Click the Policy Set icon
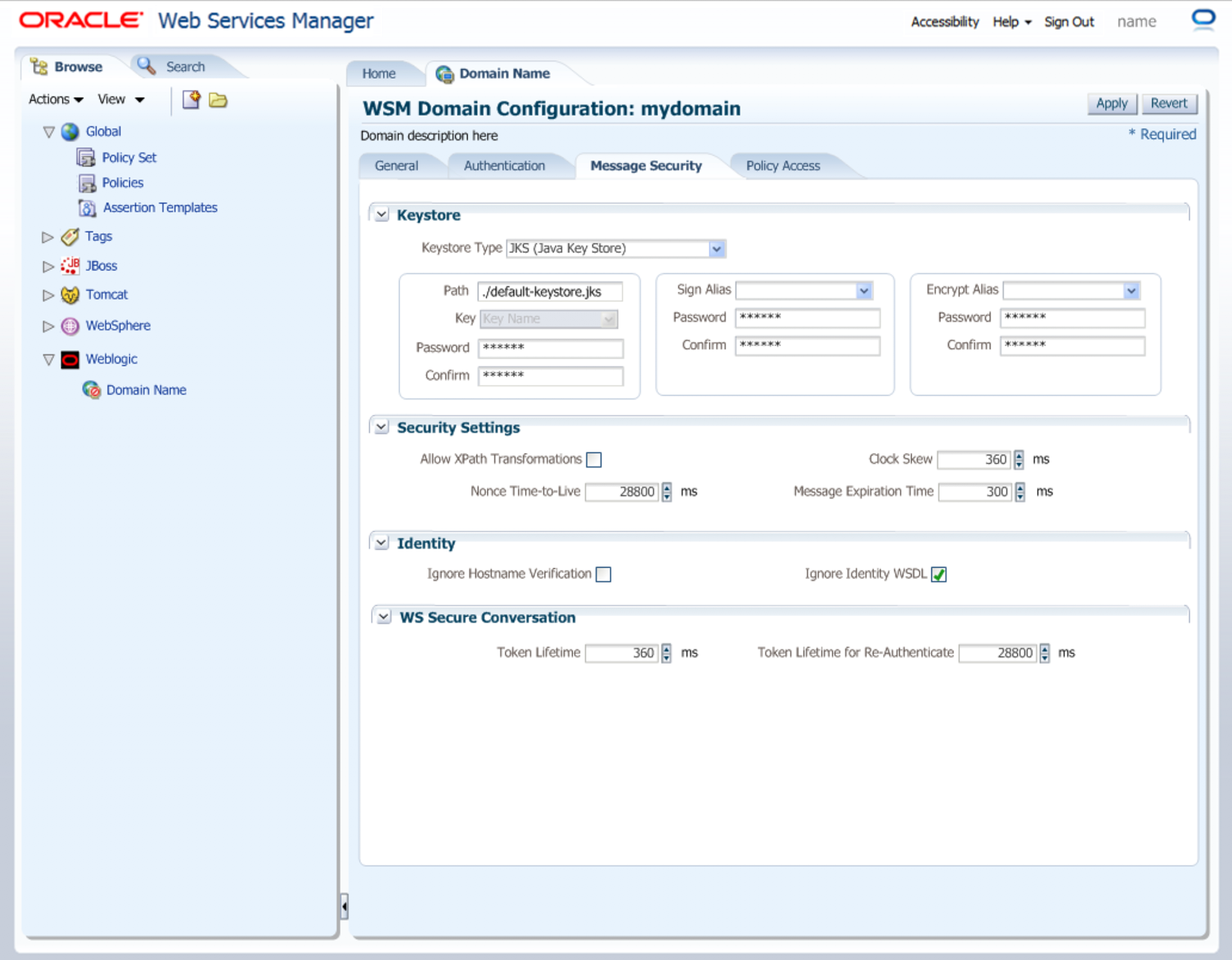Image resolution: width=1232 pixels, height=960 pixels. [85, 157]
